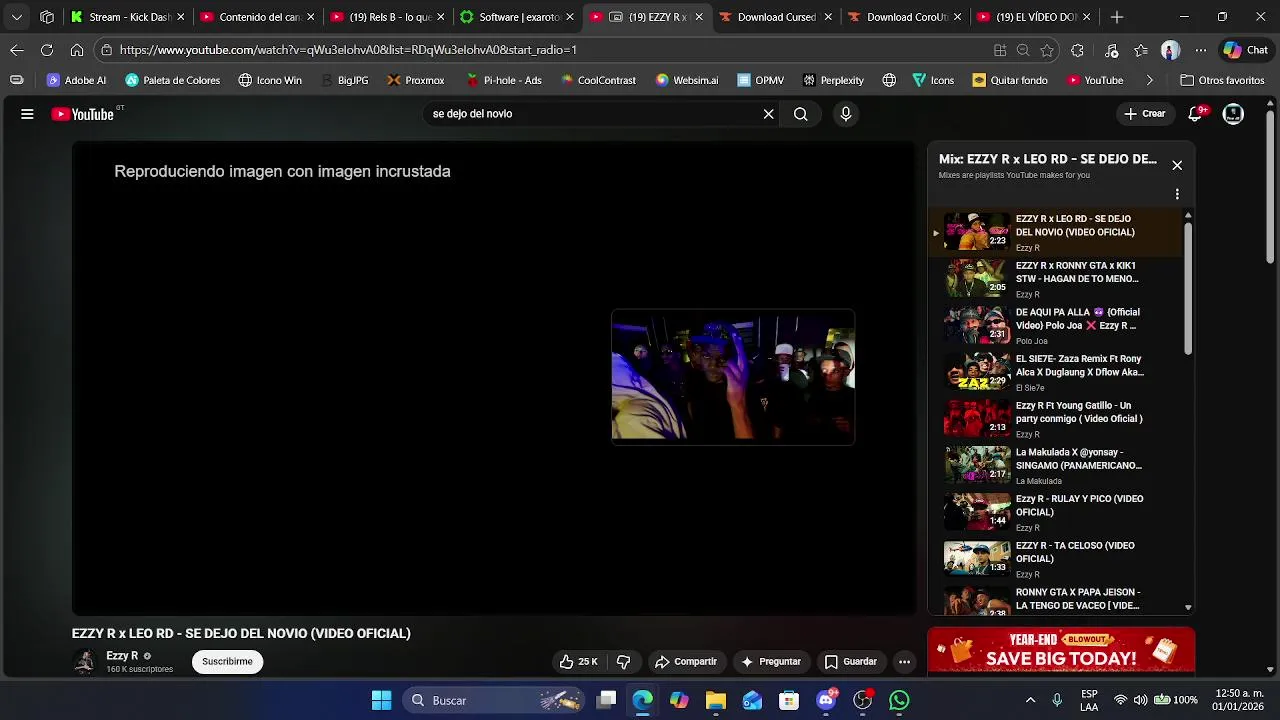The image size is (1280, 720).
Task: Show hidden system tray icons chevron
Action: click(1030, 700)
